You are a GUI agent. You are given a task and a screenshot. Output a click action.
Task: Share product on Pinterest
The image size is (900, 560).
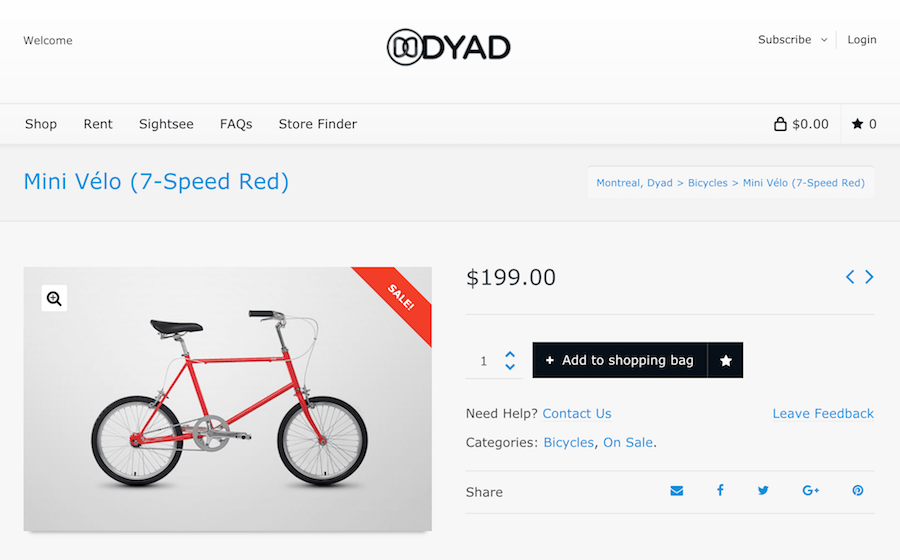[857, 491]
